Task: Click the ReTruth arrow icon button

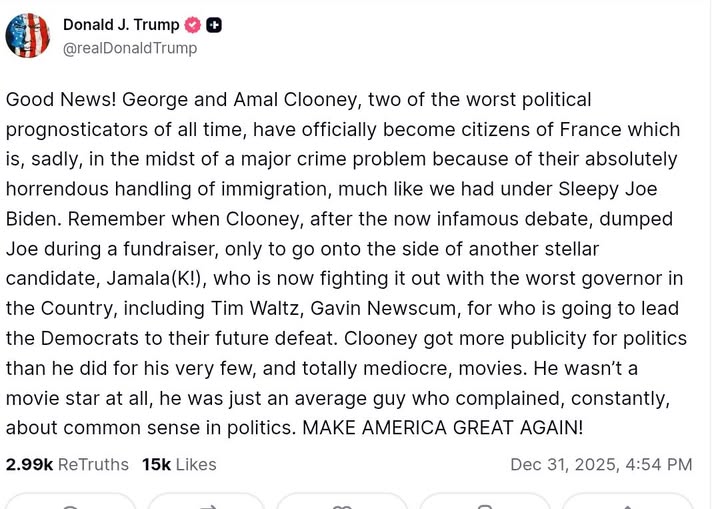Action: click(x=207, y=503)
